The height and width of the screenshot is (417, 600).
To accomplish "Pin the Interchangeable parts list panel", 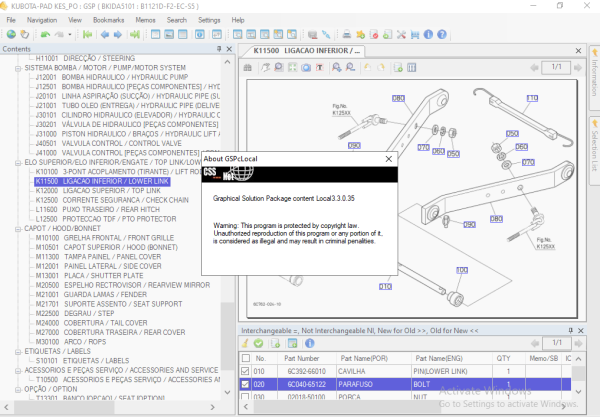I will click(x=571, y=331).
